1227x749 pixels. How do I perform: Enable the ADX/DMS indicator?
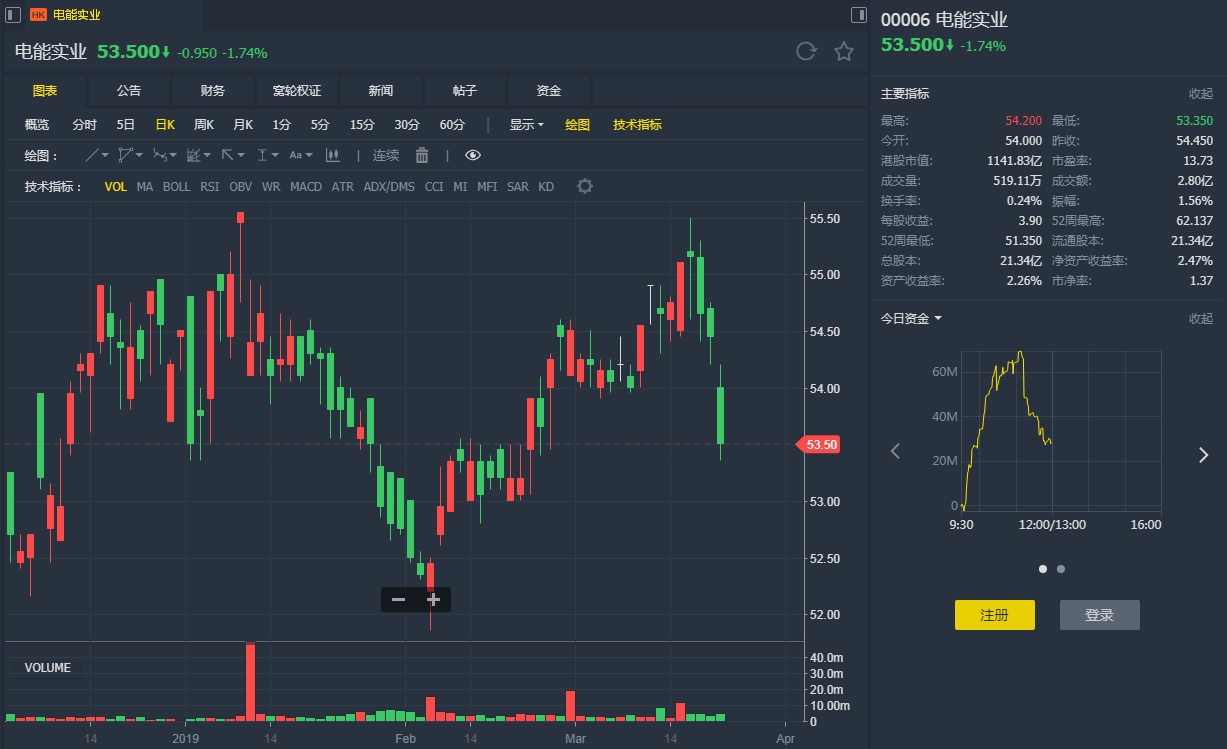tap(389, 187)
